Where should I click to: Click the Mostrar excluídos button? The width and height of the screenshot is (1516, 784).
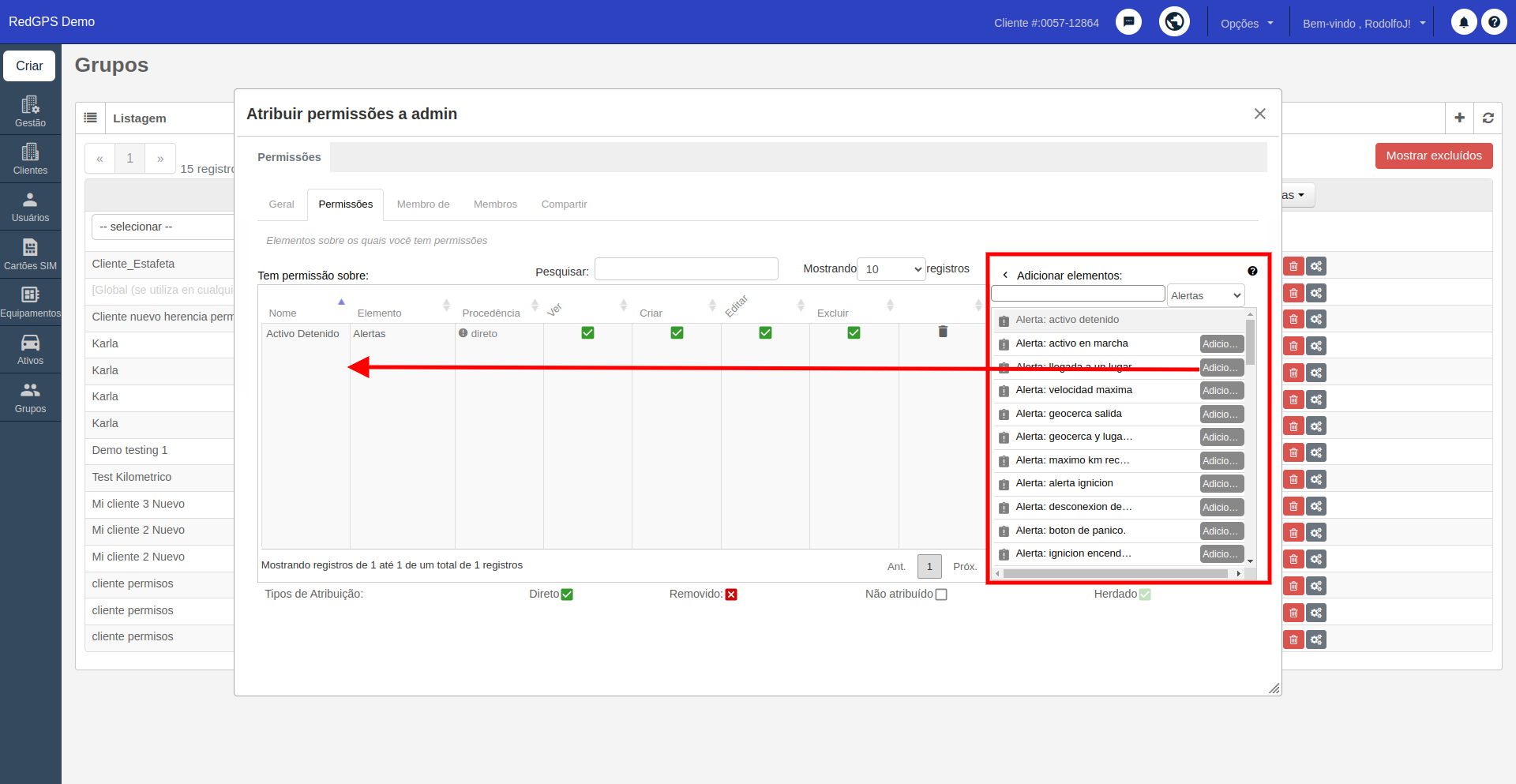click(1434, 156)
